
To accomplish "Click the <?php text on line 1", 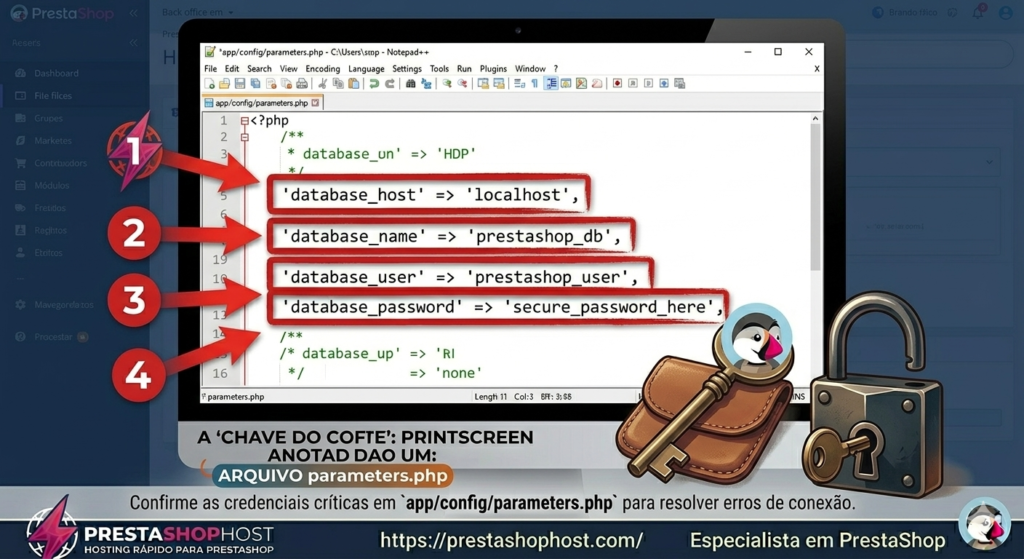I will pos(269,120).
